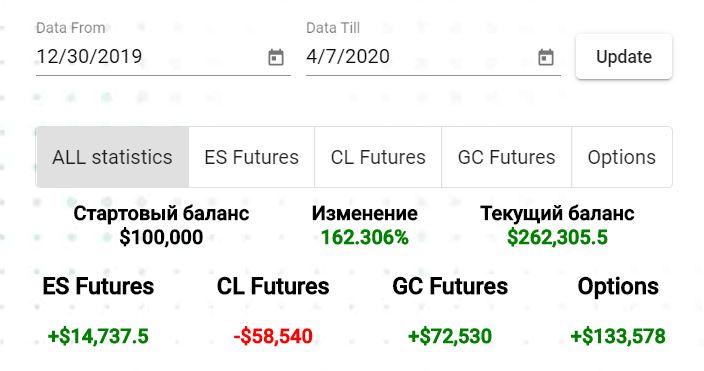The width and height of the screenshot is (704, 371).
Task: Click the Текущий баланс label
Action: click(x=557, y=213)
